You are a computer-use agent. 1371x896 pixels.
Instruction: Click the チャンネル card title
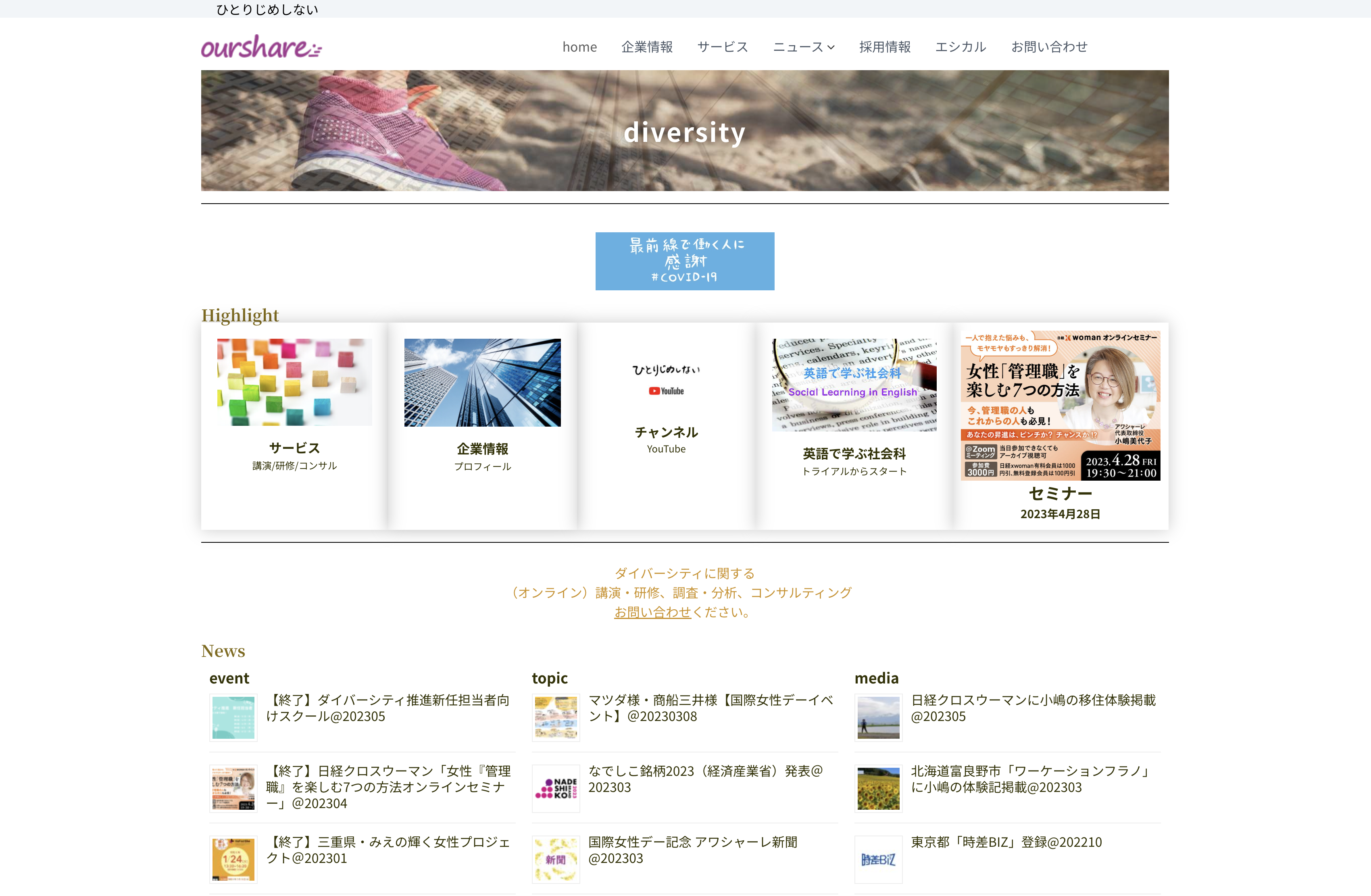(x=666, y=432)
